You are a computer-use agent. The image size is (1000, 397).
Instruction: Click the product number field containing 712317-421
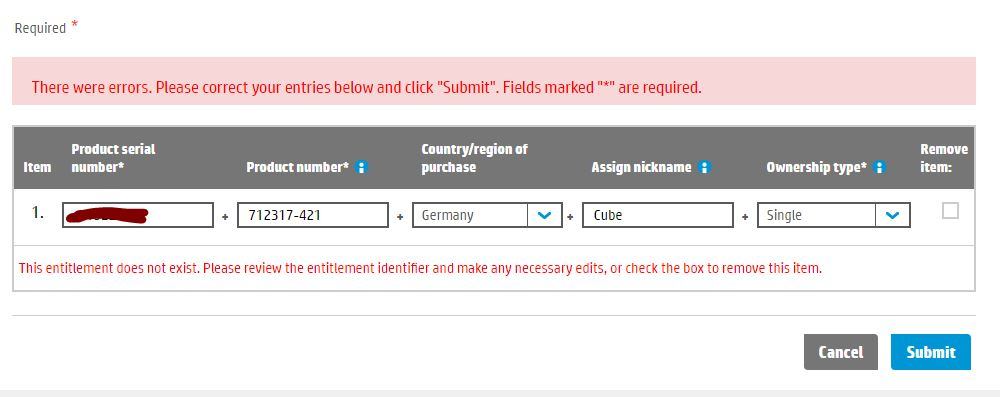(x=312, y=215)
